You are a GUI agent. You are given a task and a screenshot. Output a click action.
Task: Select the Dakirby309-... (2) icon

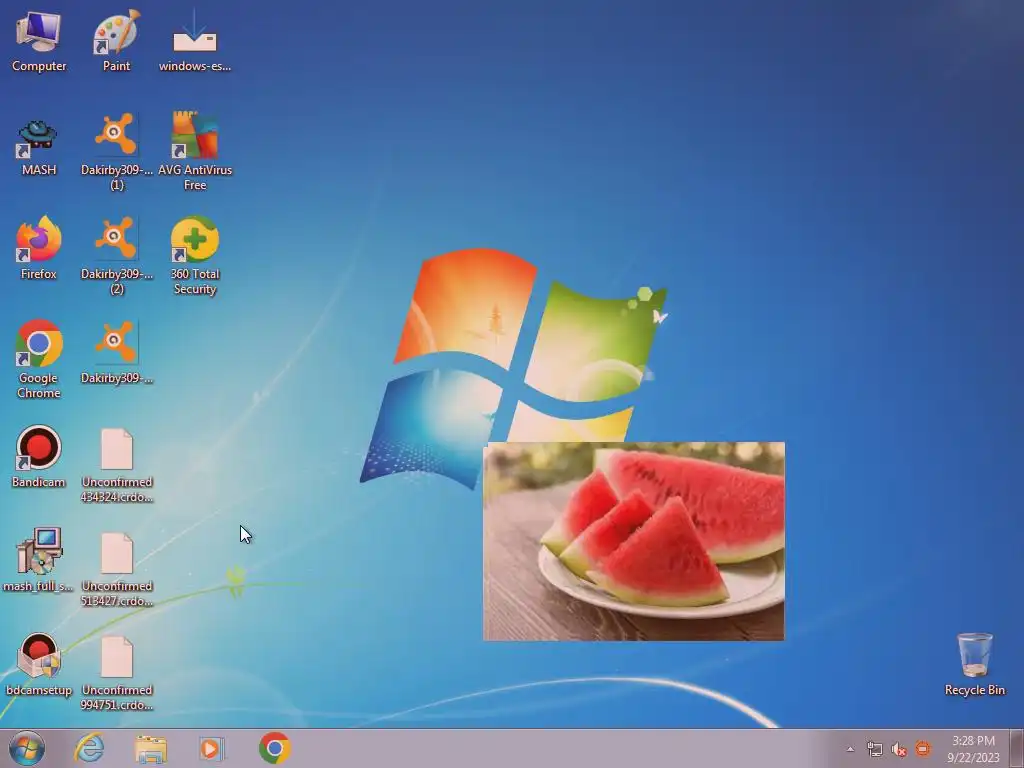click(116, 256)
